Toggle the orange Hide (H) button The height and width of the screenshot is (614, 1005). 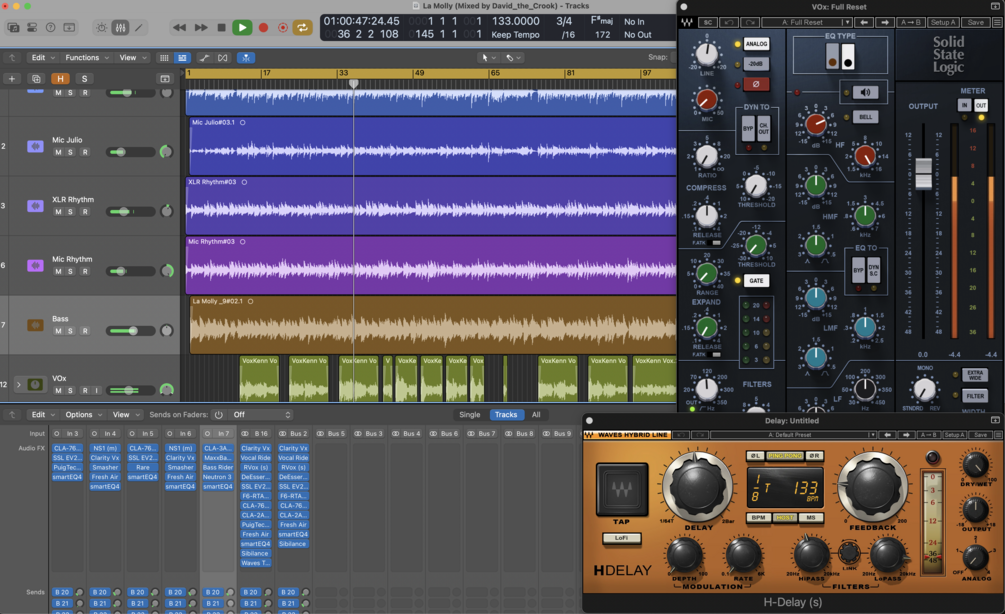[x=60, y=79]
